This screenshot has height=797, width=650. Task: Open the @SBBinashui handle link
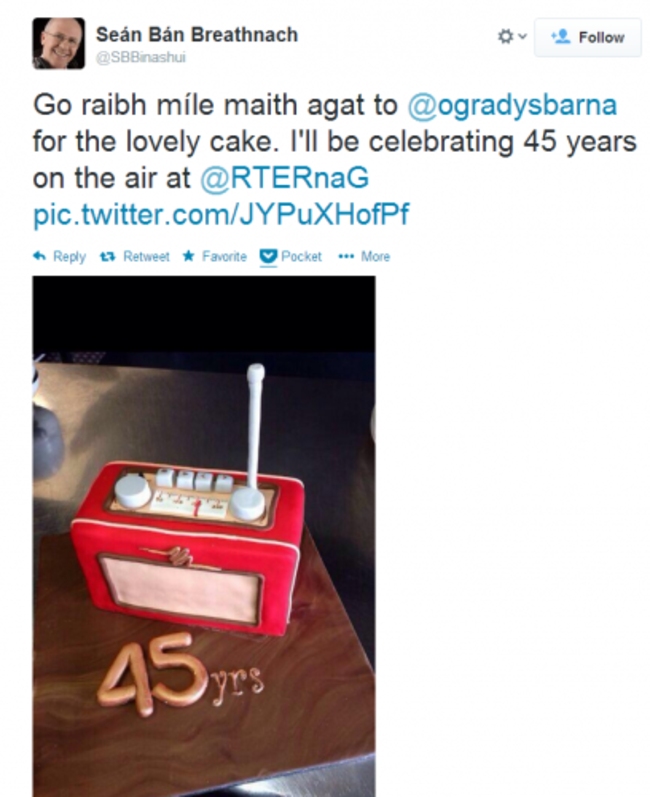[141, 57]
